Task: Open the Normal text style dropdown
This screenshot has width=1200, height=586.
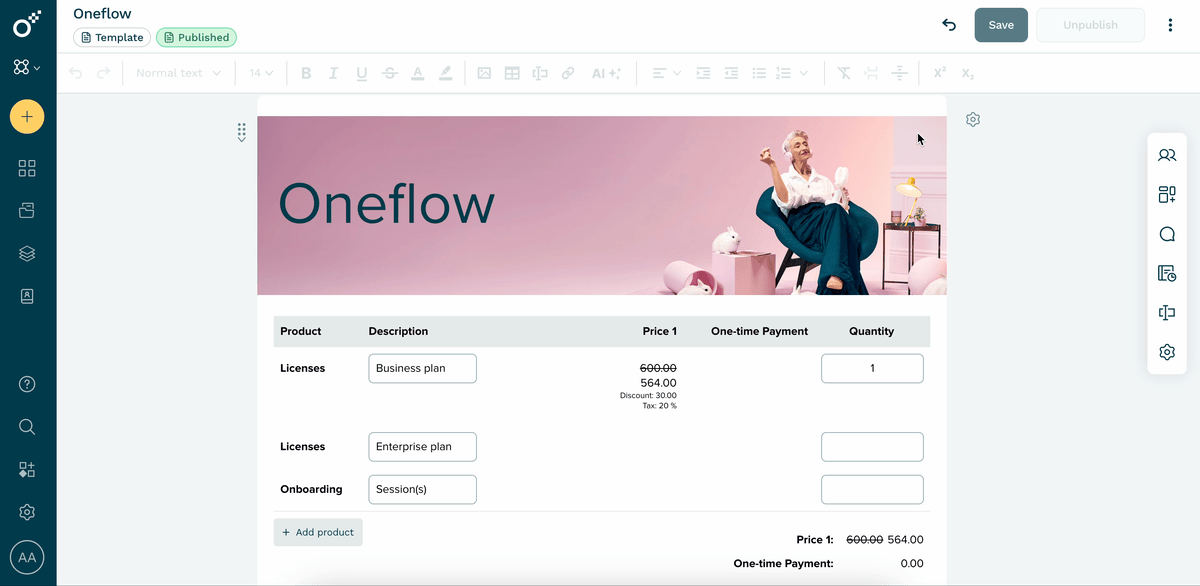Action: click(x=178, y=73)
